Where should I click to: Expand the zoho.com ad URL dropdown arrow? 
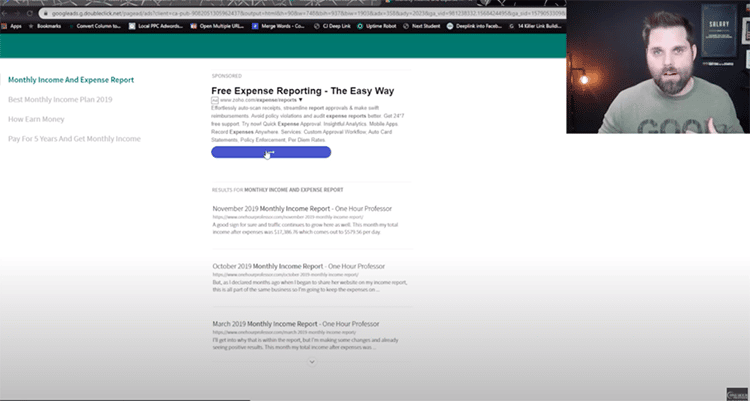(x=300, y=101)
